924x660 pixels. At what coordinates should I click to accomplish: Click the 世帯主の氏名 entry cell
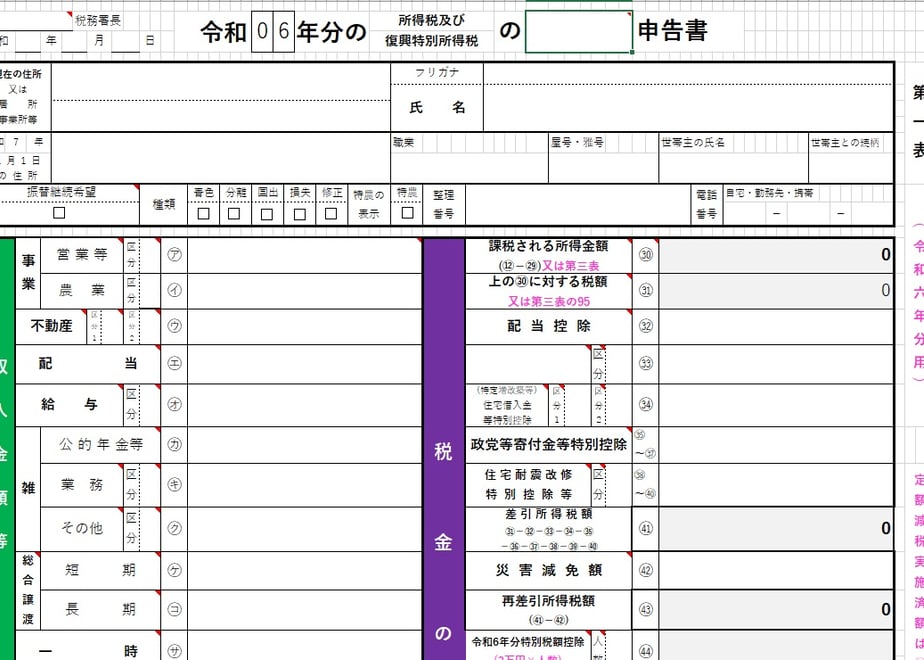click(734, 167)
